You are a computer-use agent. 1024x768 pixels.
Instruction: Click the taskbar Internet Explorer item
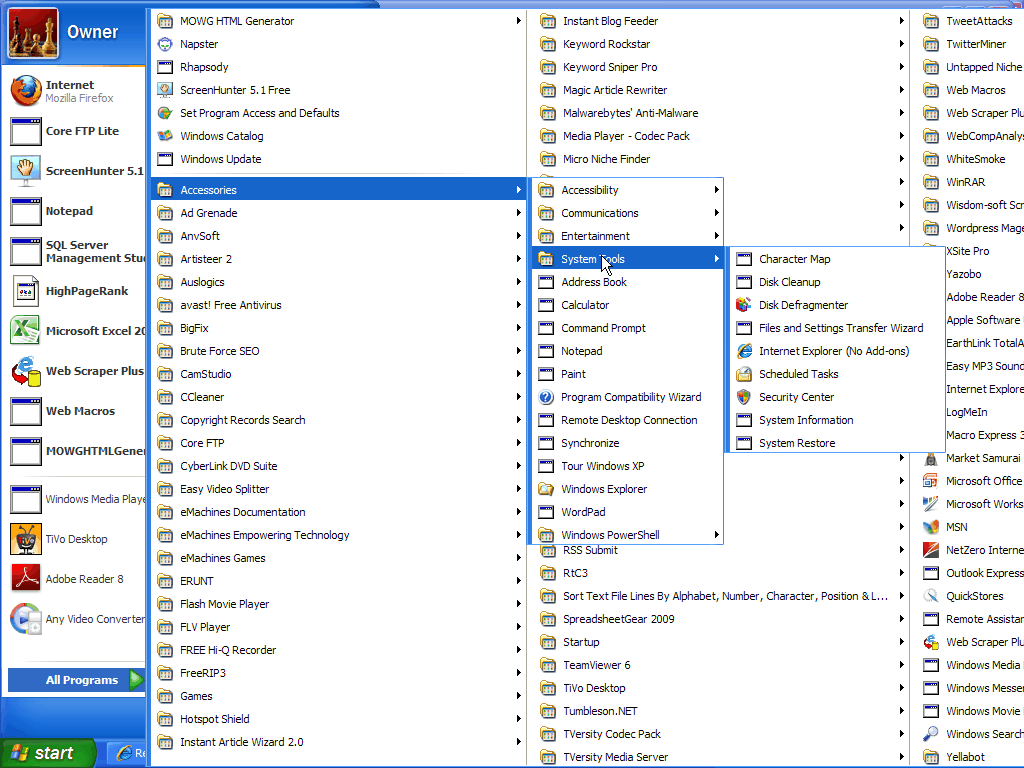click(127, 754)
